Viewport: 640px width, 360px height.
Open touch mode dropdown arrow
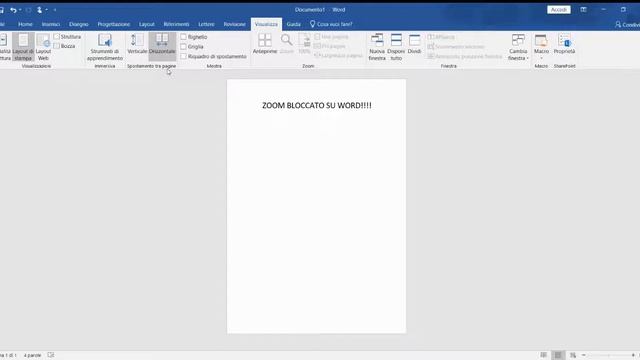pyautogui.click(x=47, y=10)
